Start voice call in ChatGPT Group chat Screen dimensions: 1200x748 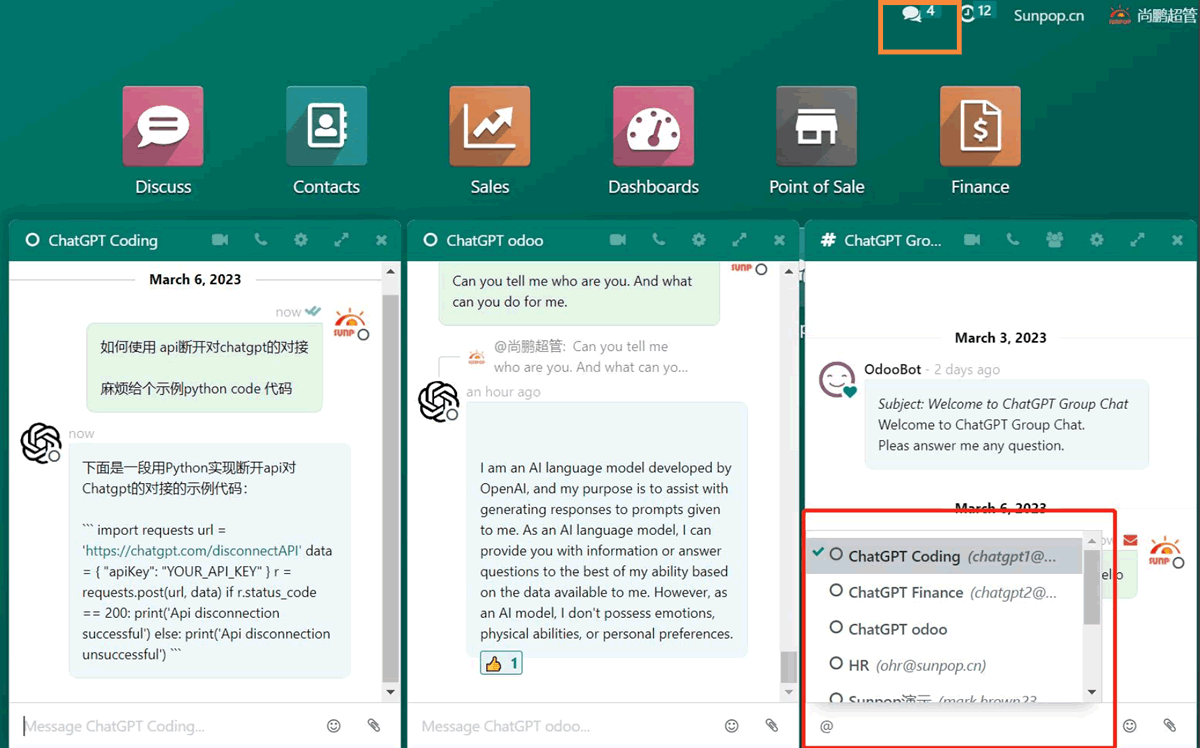coord(1013,240)
